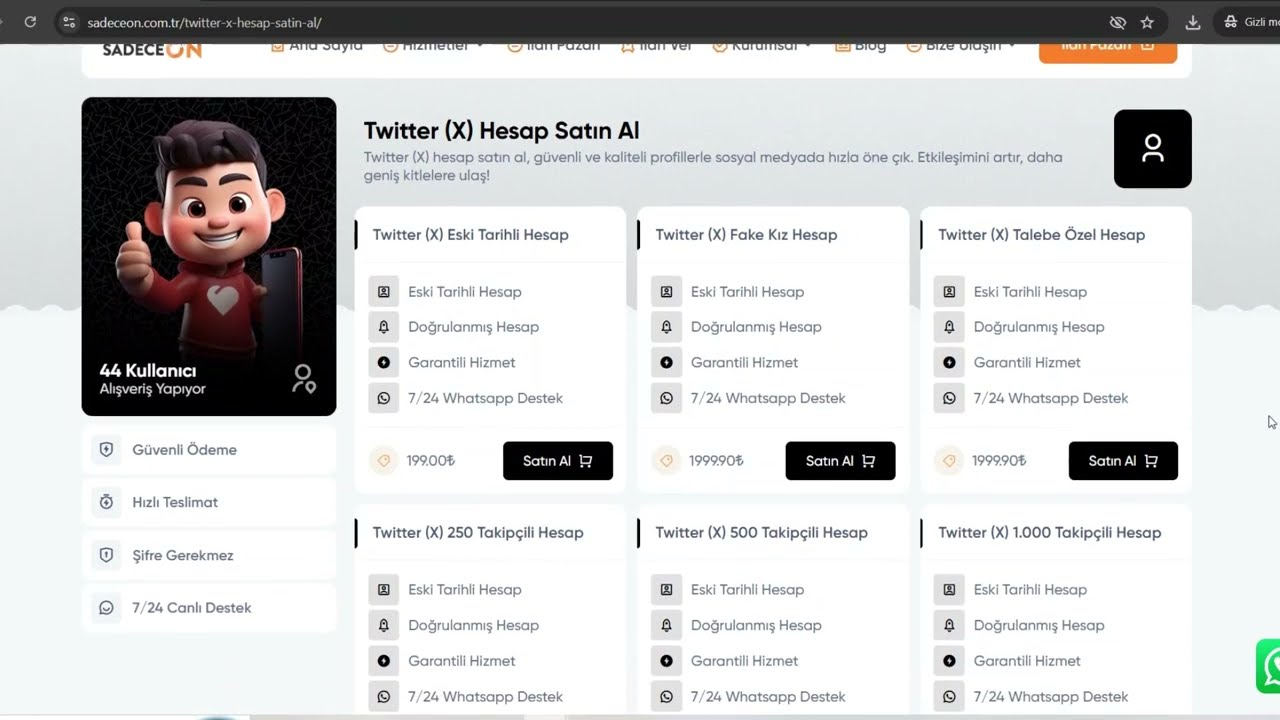Select the 7/24 Canlı Destek sidebar item
This screenshot has height=720, width=1280.
point(209,608)
